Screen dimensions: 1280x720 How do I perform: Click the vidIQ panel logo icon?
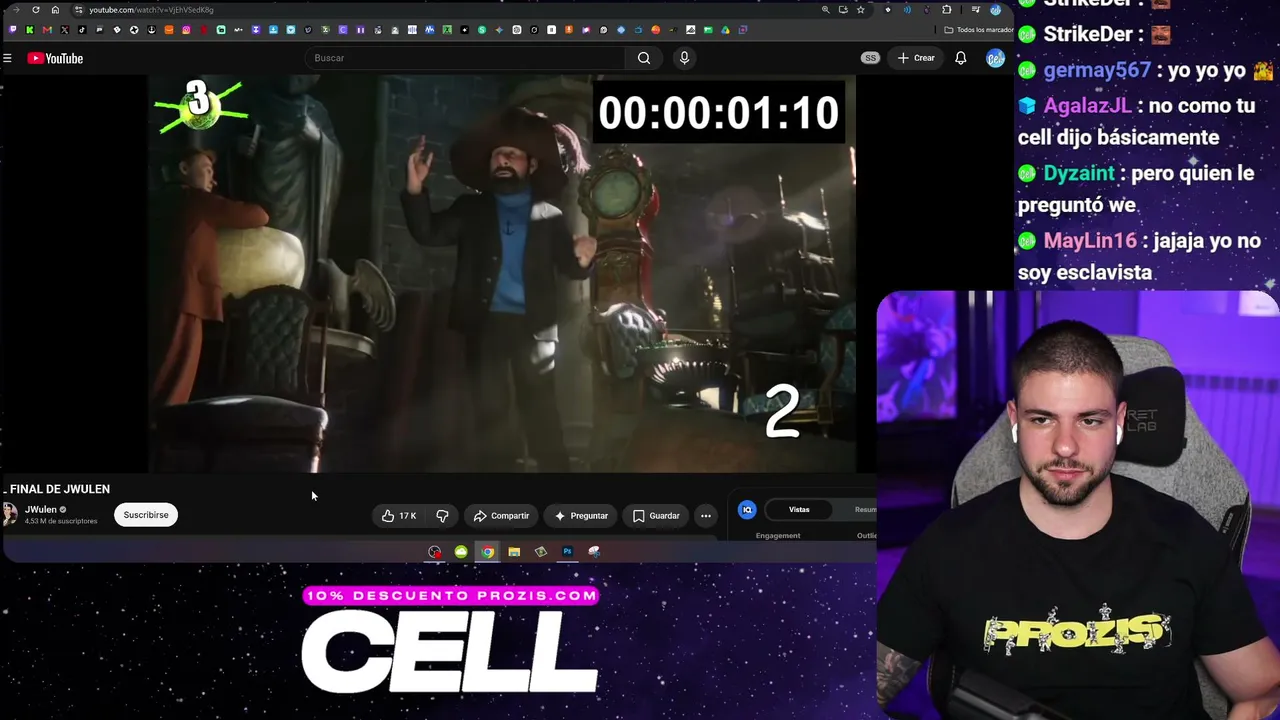[x=747, y=510]
